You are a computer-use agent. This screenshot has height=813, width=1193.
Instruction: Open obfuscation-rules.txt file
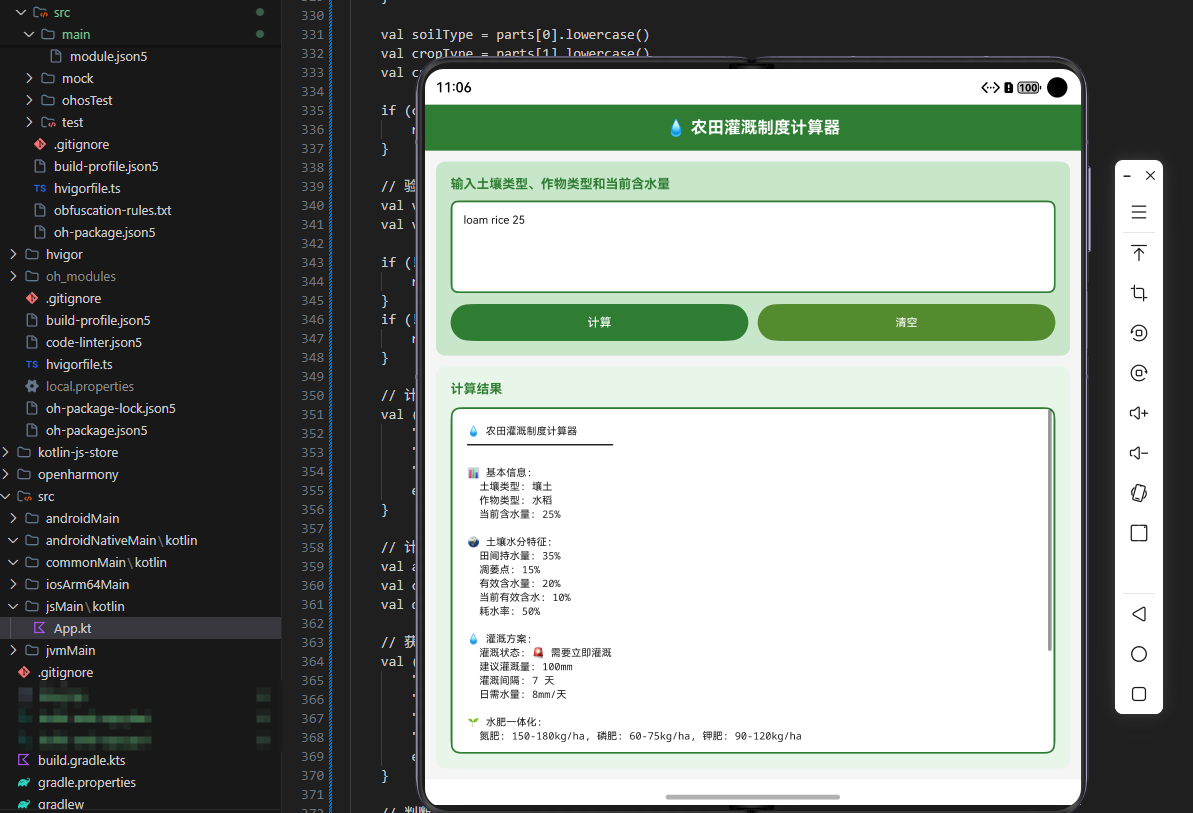point(113,211)
